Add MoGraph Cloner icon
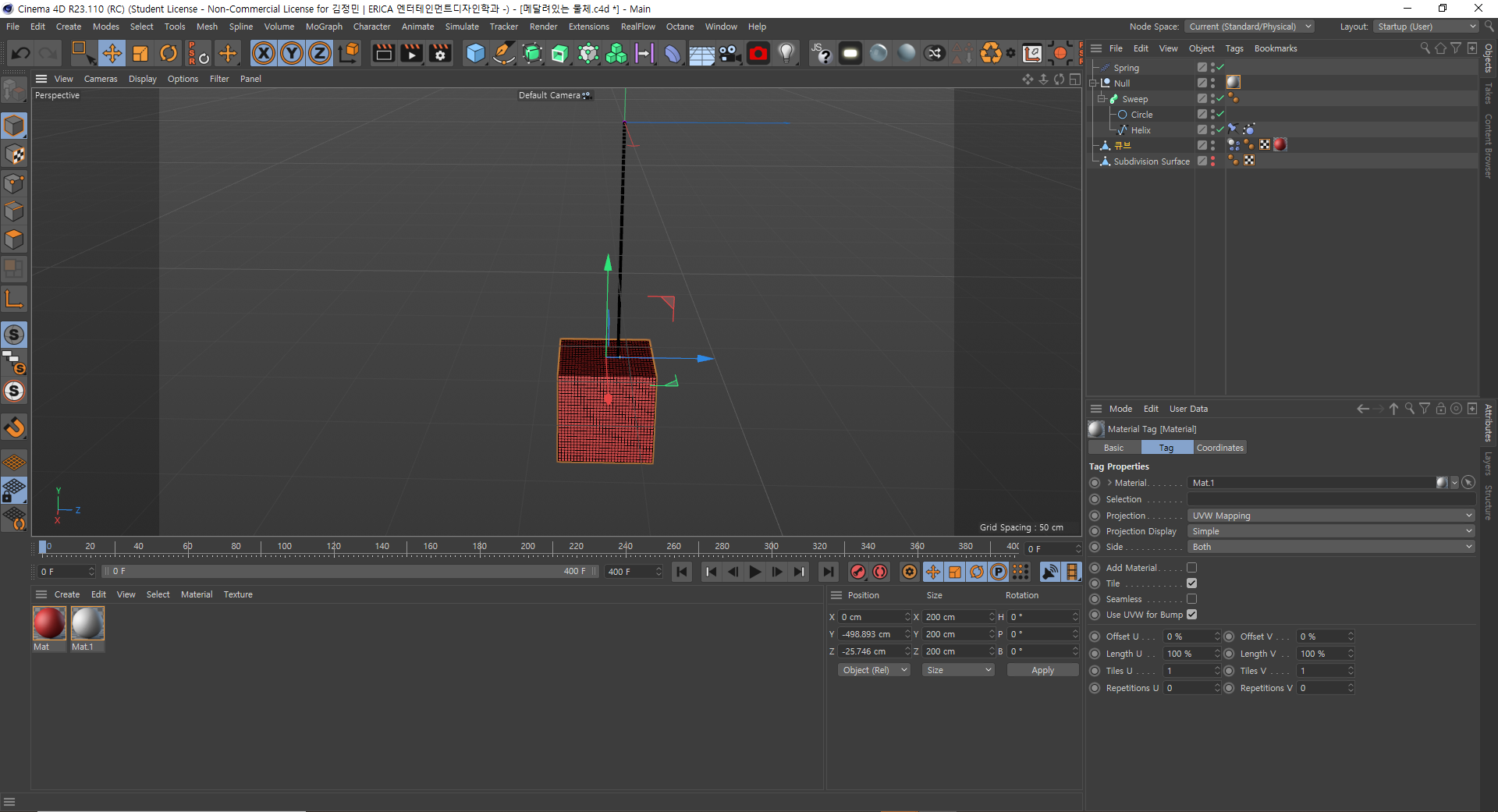Screen dimensions: 1498x812 point(616,53)
